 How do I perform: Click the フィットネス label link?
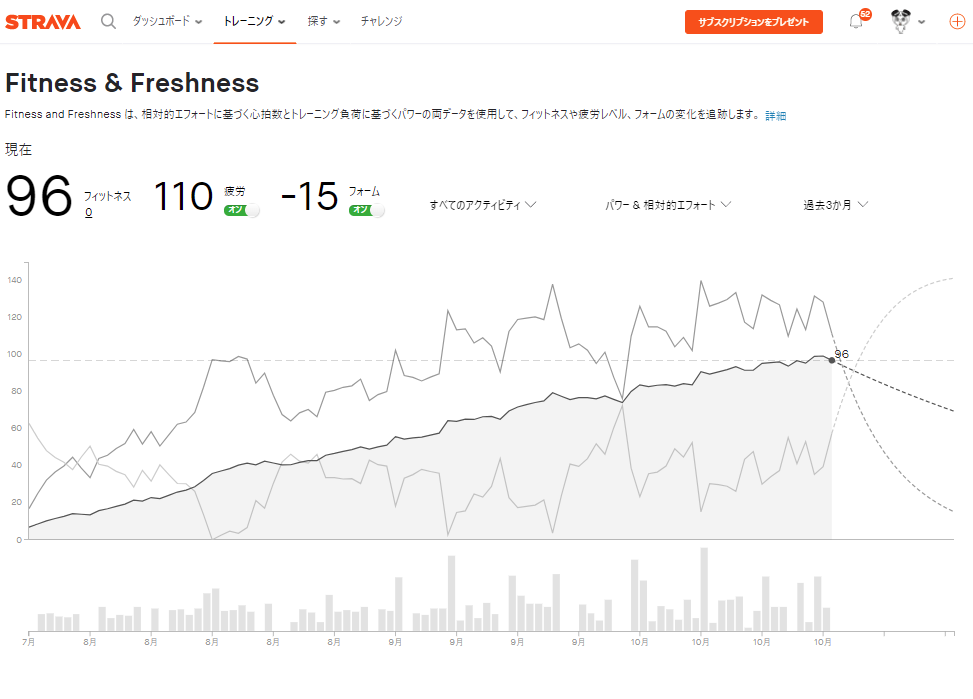[x=107, y=197]
